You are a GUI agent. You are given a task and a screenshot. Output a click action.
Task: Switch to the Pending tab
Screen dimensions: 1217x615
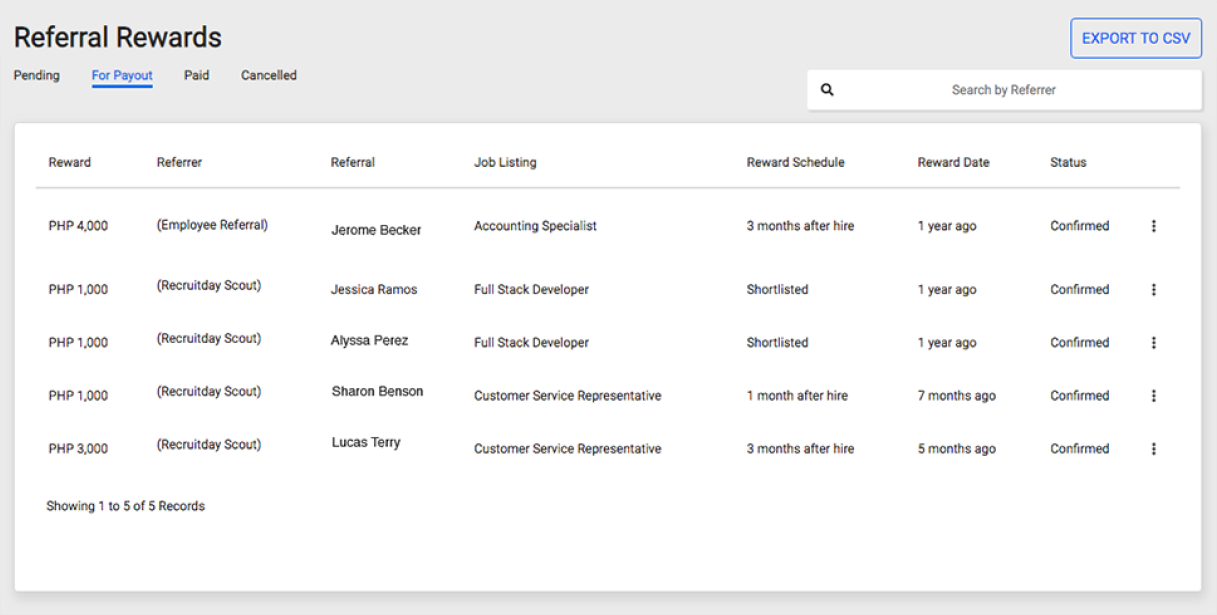pyautogui.click(x=37, y=75)
